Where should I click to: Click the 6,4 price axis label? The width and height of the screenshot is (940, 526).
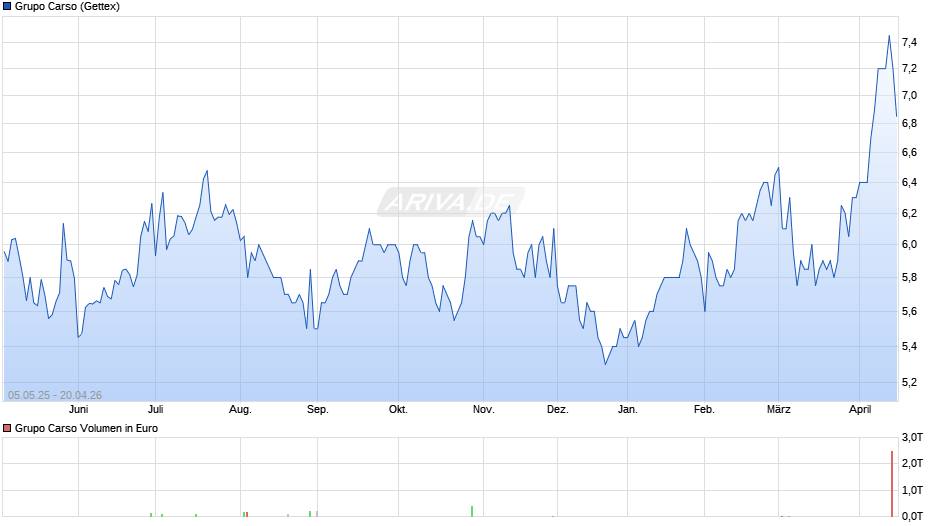tap(909, 182)
